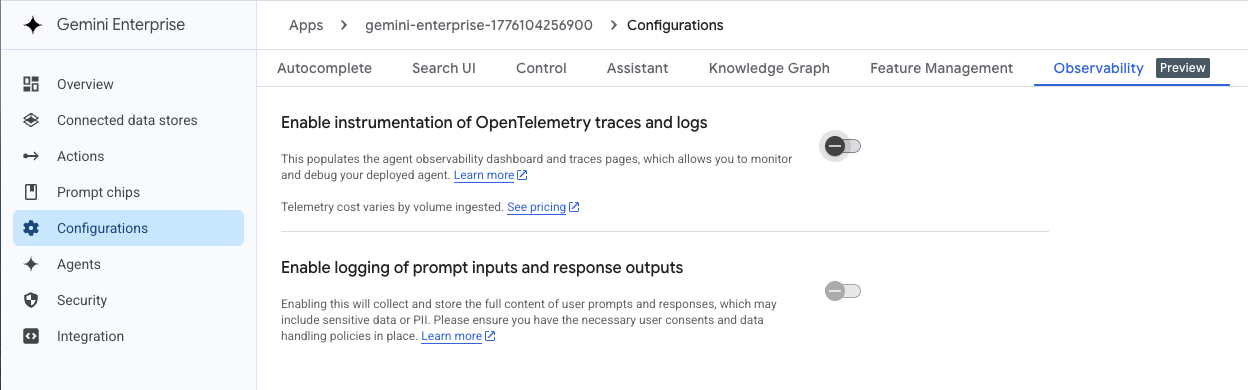Image resolution: width=1248 pixels, height=390 pixels.
Task: Click the Configurations breadcrumb
Action: [675, 25]
